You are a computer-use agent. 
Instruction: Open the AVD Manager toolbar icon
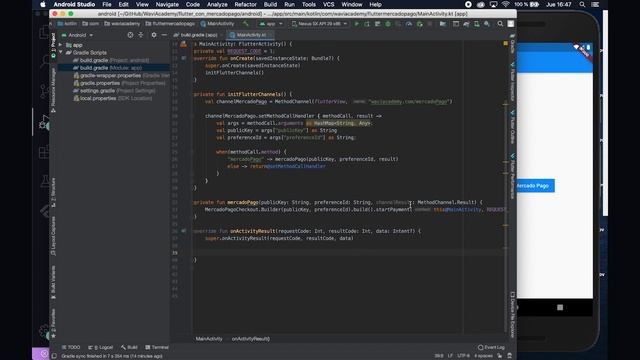tap(477, 24)
